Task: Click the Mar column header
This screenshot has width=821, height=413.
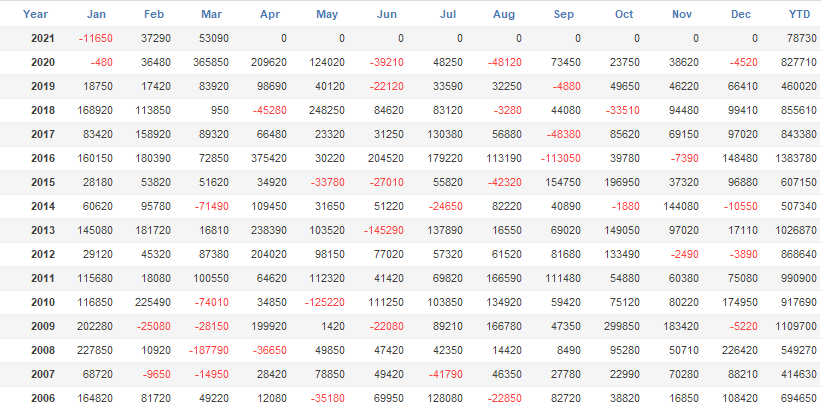Action: (211, 14)
